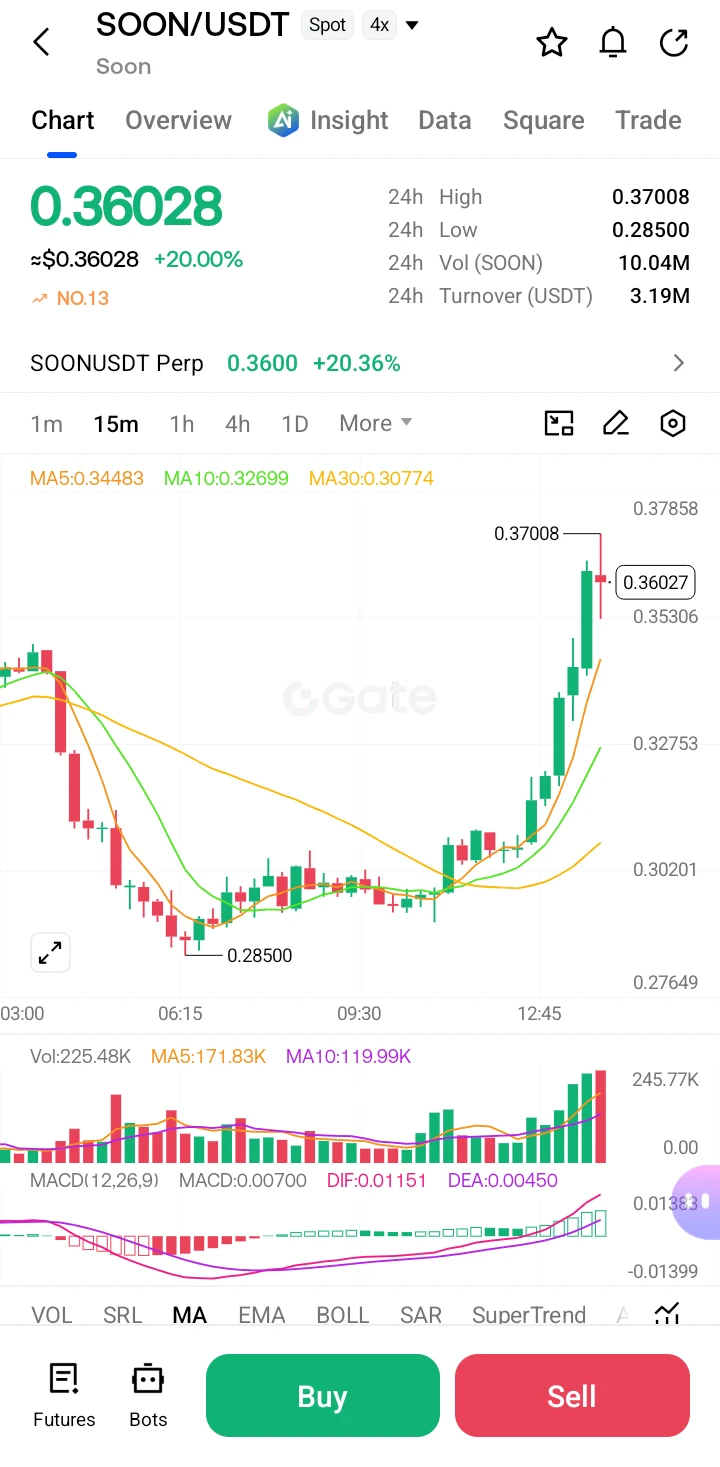Open the drawing pencil tool

(x=616, y=423)
